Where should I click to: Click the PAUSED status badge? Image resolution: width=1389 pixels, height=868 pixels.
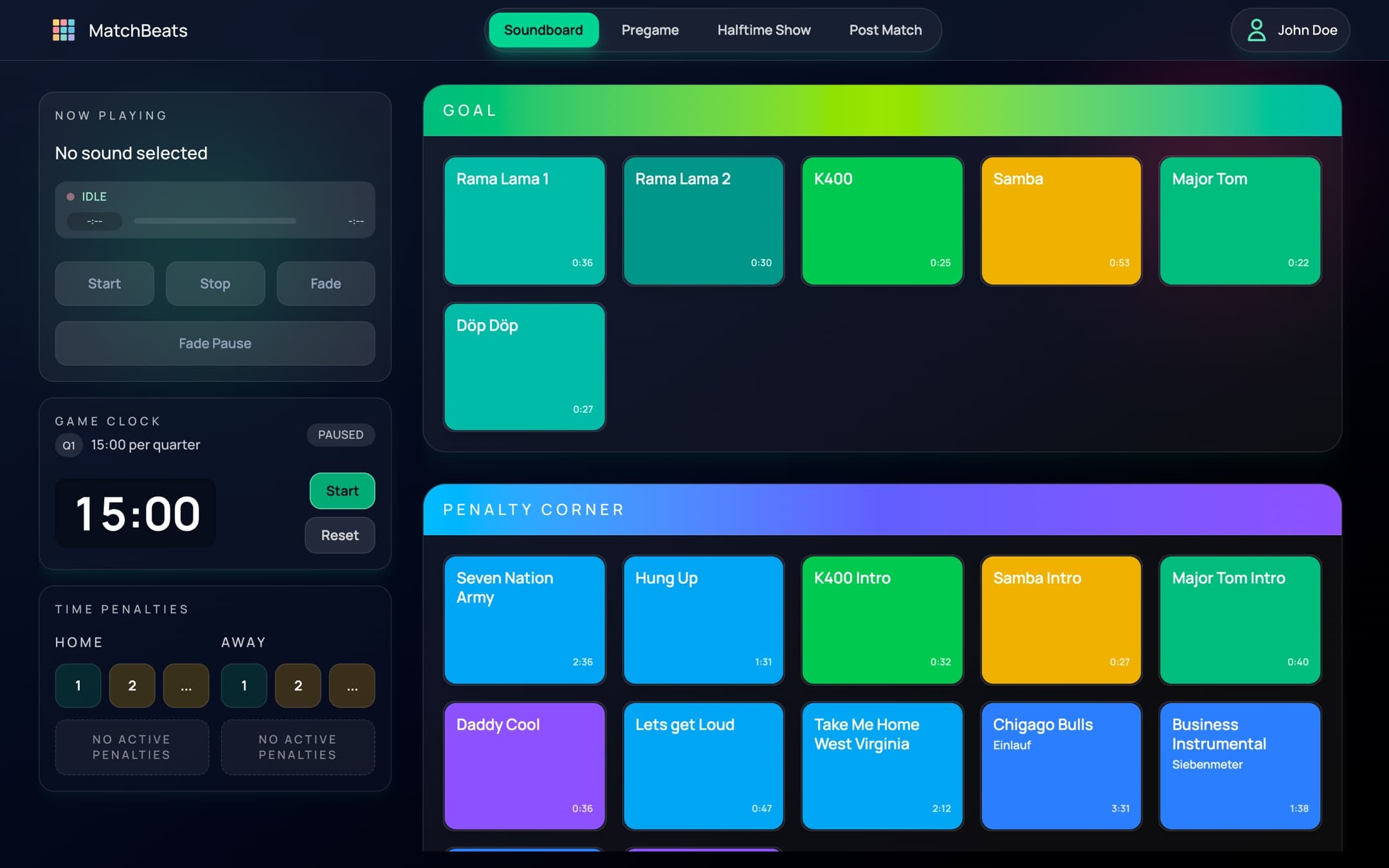[x=340, y=435]
